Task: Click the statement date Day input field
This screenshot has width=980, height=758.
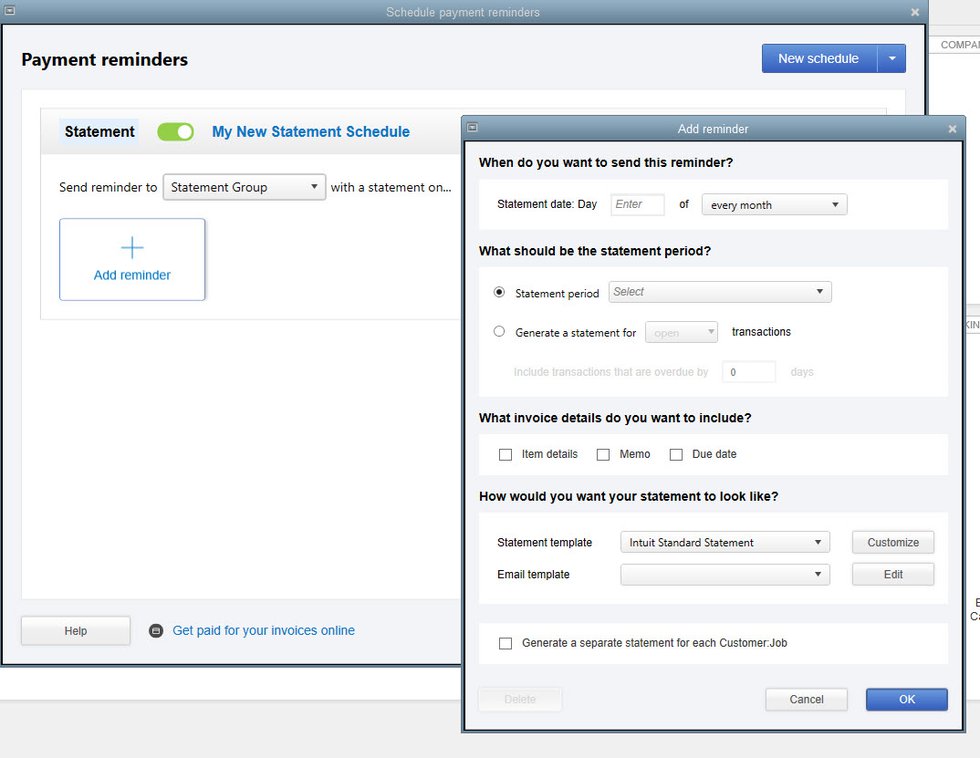Action: (637, 204)
